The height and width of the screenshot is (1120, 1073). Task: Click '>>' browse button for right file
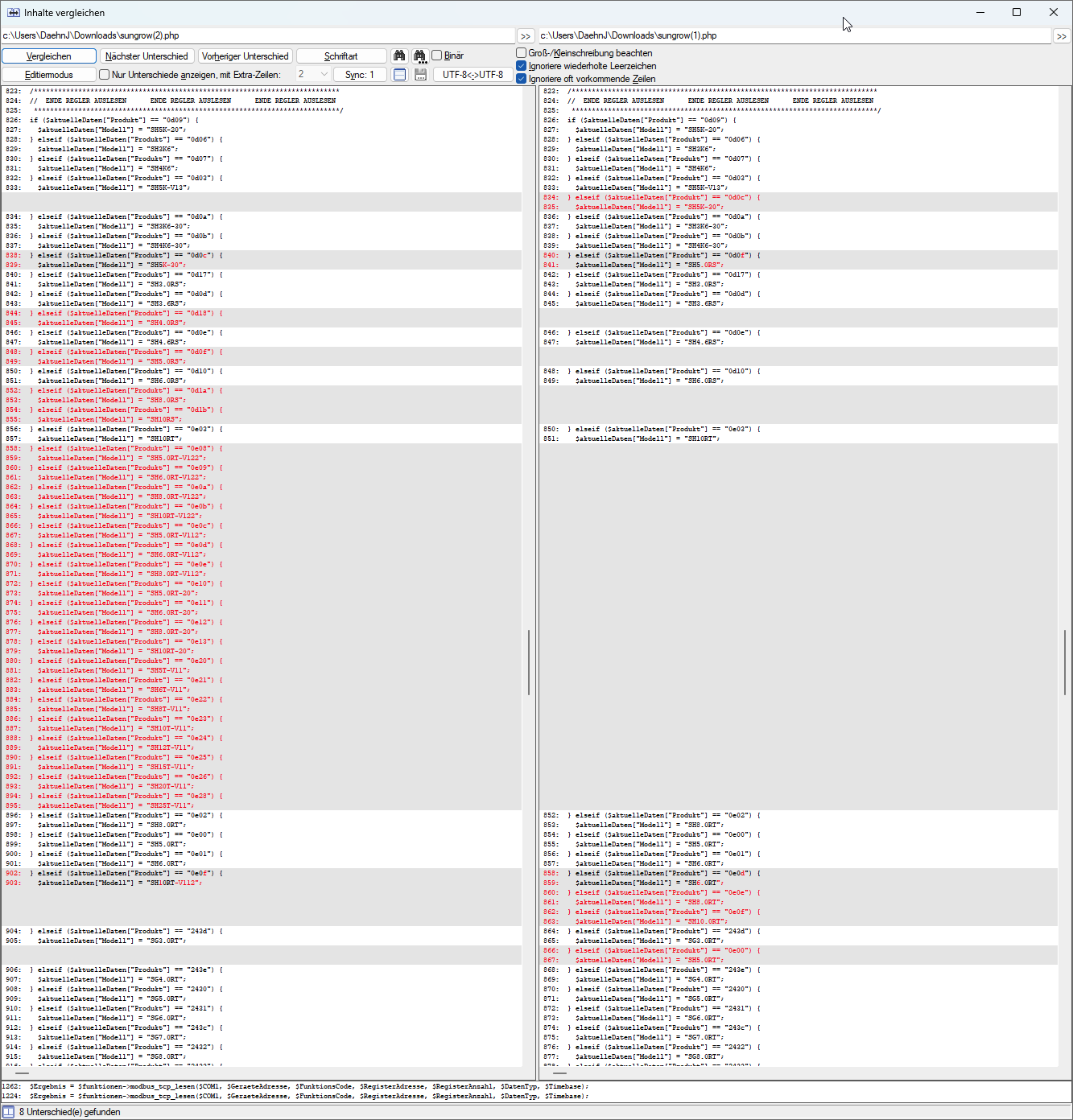1062,36
